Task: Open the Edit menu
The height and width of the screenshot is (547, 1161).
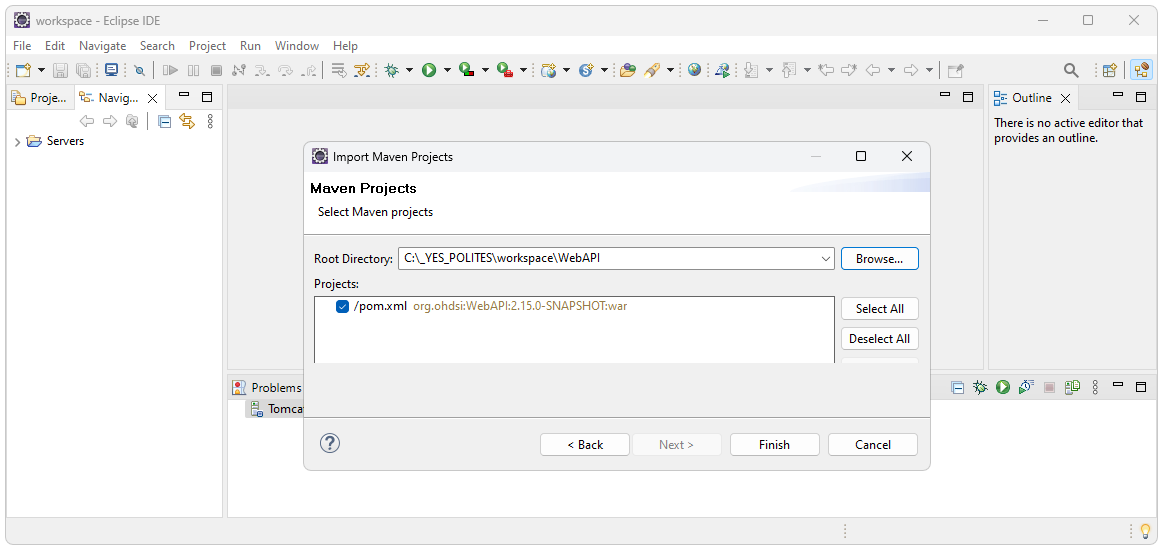Action: pos(55,46)
